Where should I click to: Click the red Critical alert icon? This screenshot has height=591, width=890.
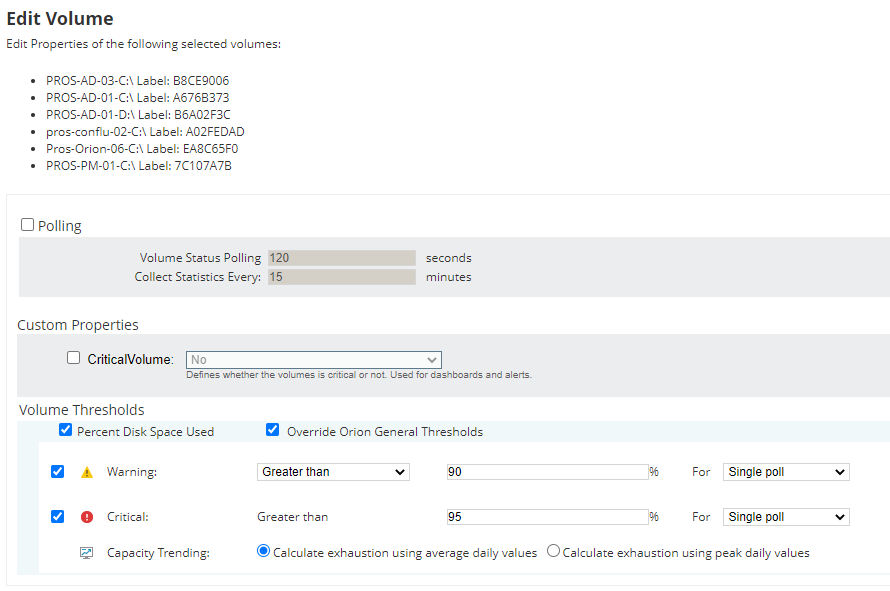(x=87, y=517)
